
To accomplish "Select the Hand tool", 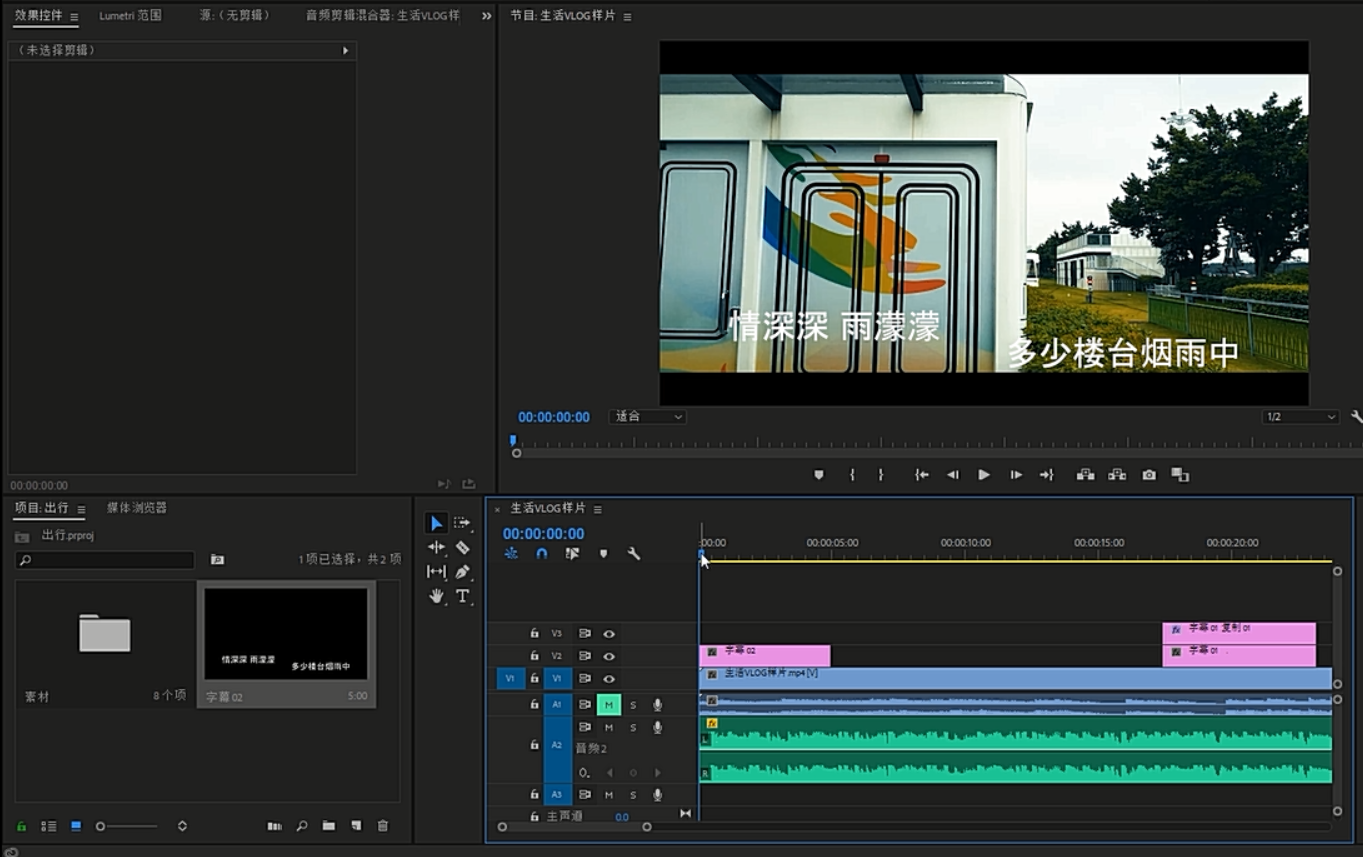I will point(436,596).
